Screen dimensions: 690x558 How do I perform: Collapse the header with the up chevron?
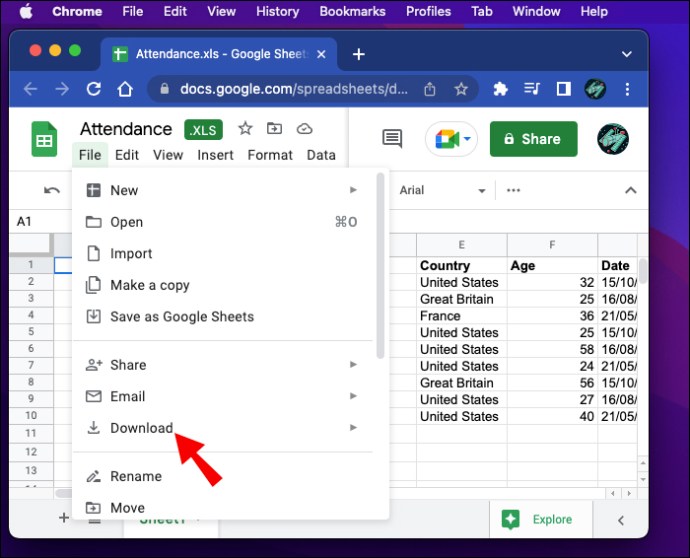631,191
